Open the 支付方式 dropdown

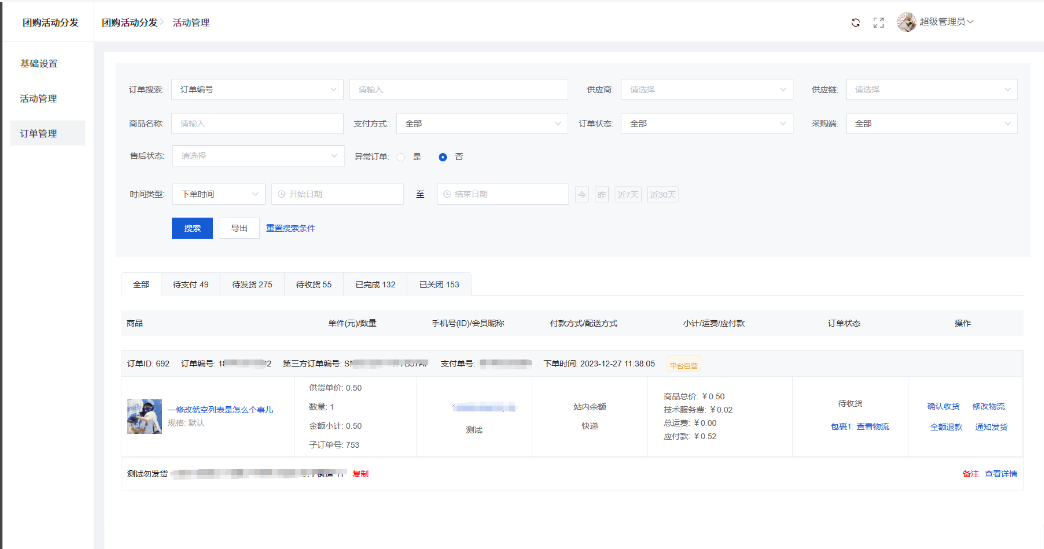tap(482, 124)
